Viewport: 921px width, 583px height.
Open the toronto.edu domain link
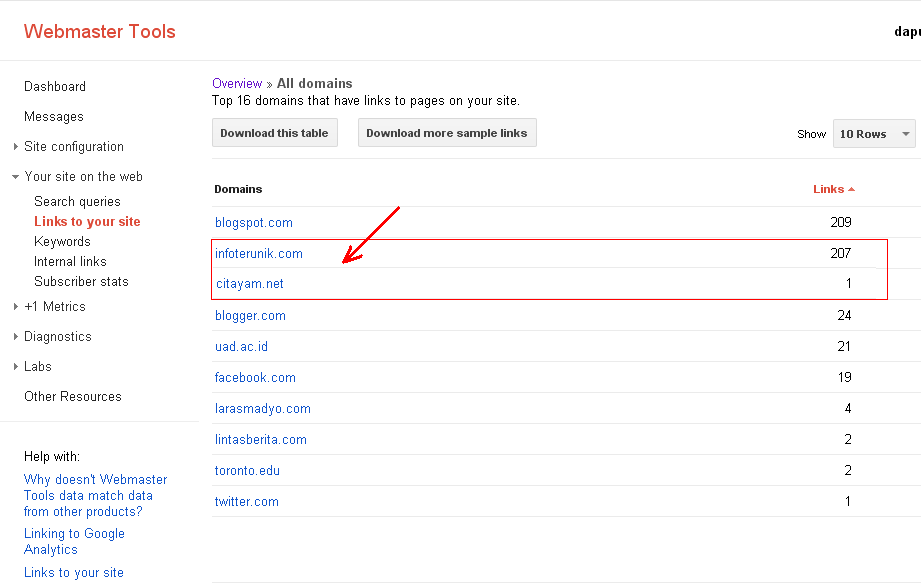(247, 471)
